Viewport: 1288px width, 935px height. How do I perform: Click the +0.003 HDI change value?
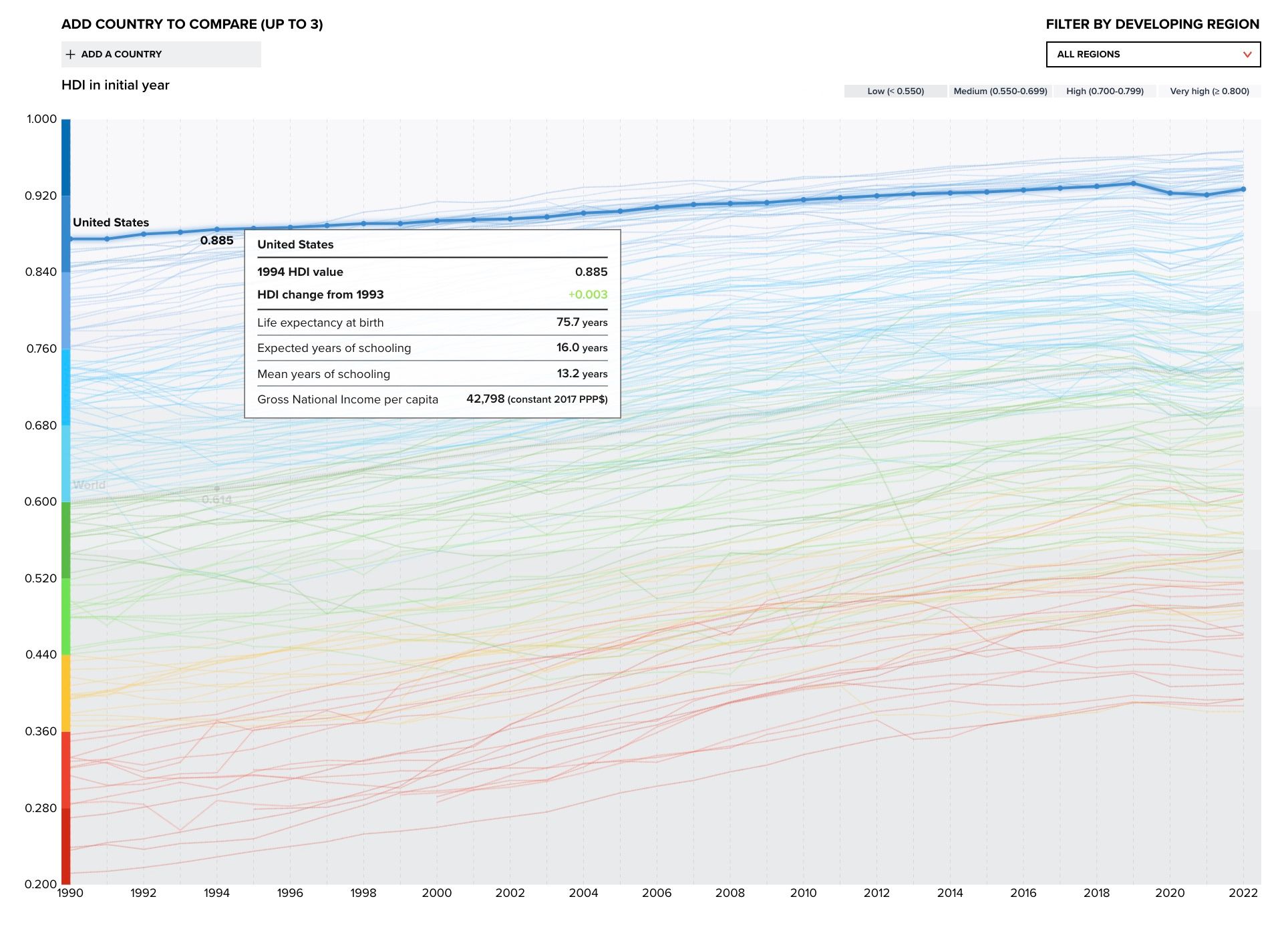[x=588, y=295]
